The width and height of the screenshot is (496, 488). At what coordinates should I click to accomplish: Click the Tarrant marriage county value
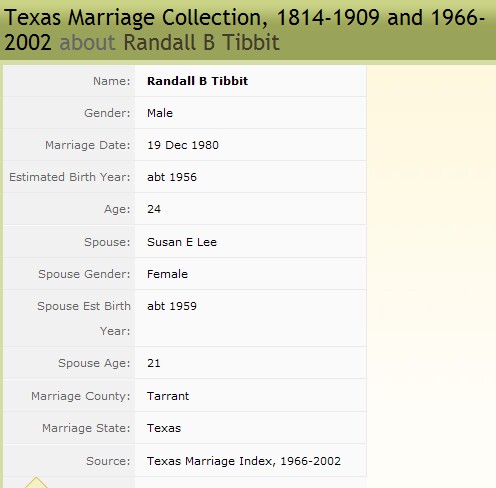tap(168, 396)
